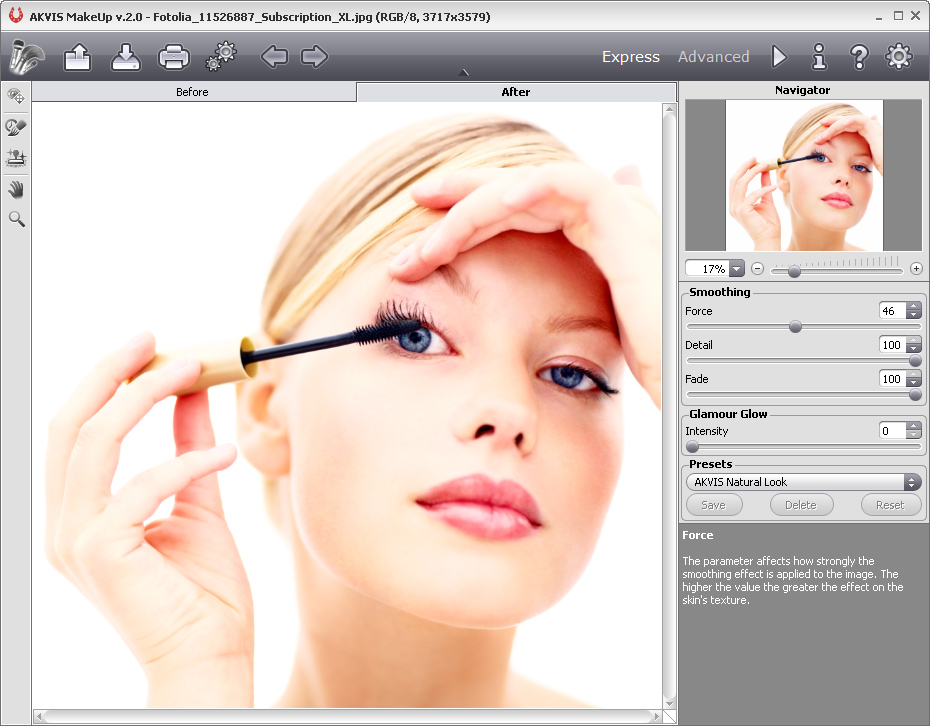
Task: Open the zoom percentage dropdown
Action: (x=737, y=269)
